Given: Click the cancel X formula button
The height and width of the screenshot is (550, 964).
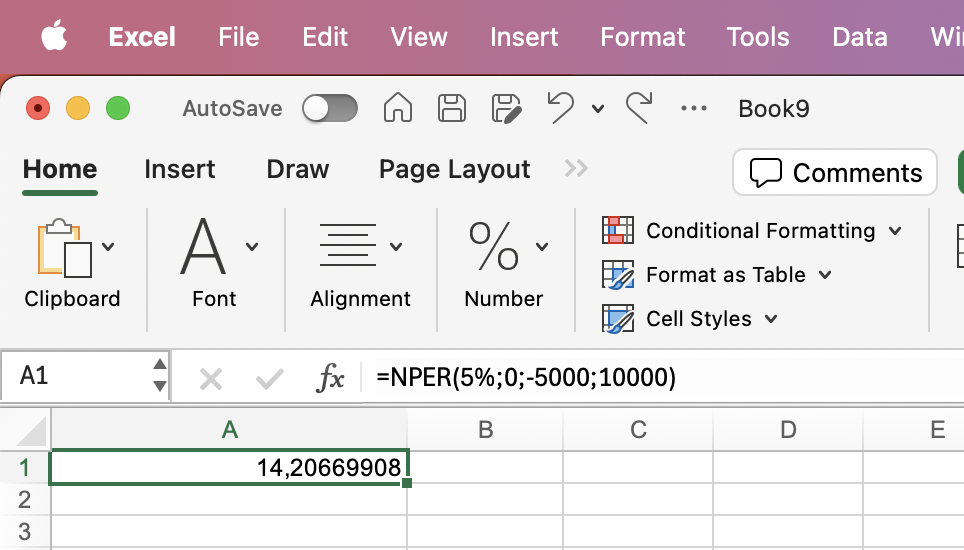Looking at the screenshot, I should [x=211, y=379].
